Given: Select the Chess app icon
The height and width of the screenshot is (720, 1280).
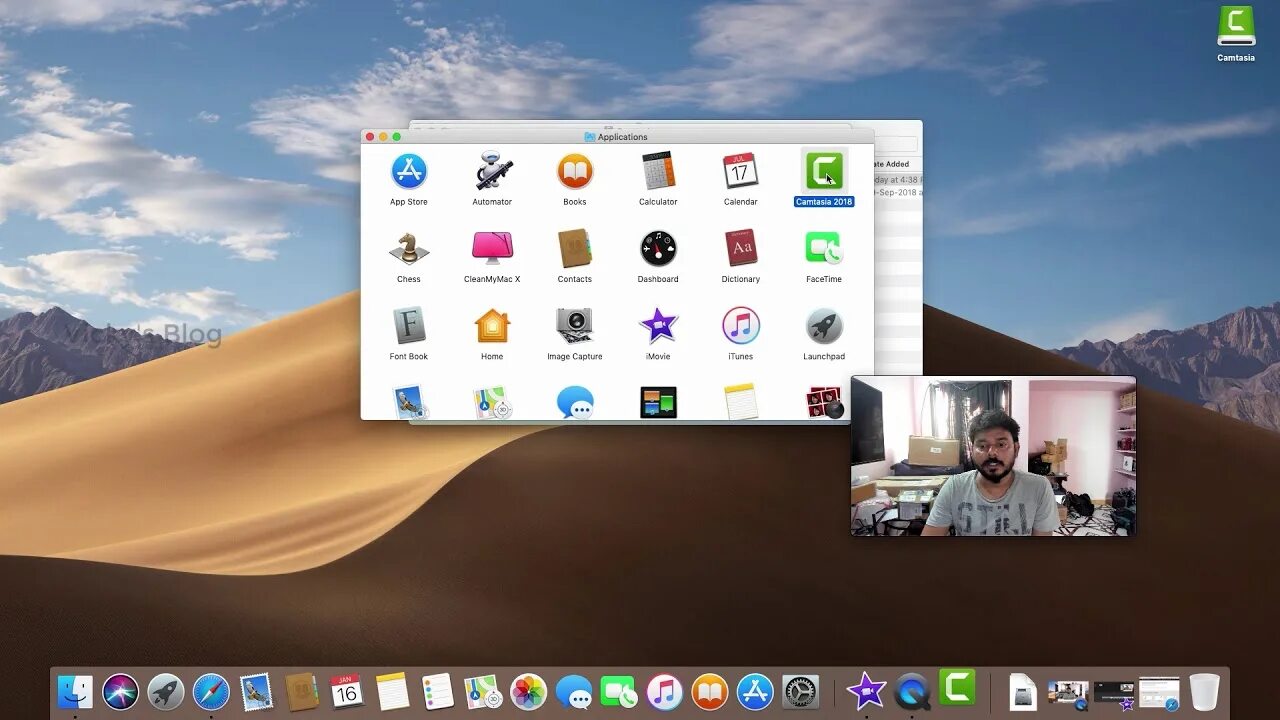Looking at the screenshot, I should 409,249.
